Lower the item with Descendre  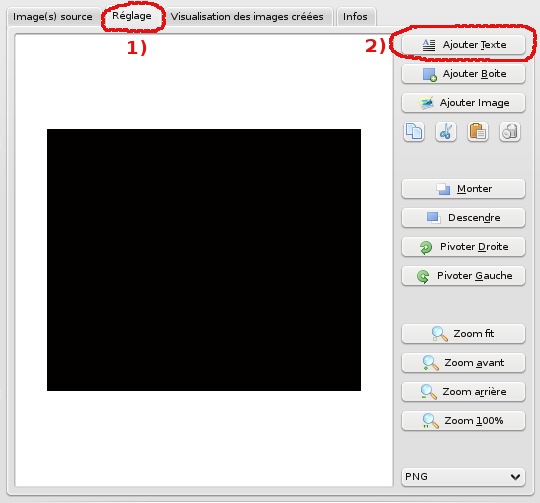click(463, 218)
